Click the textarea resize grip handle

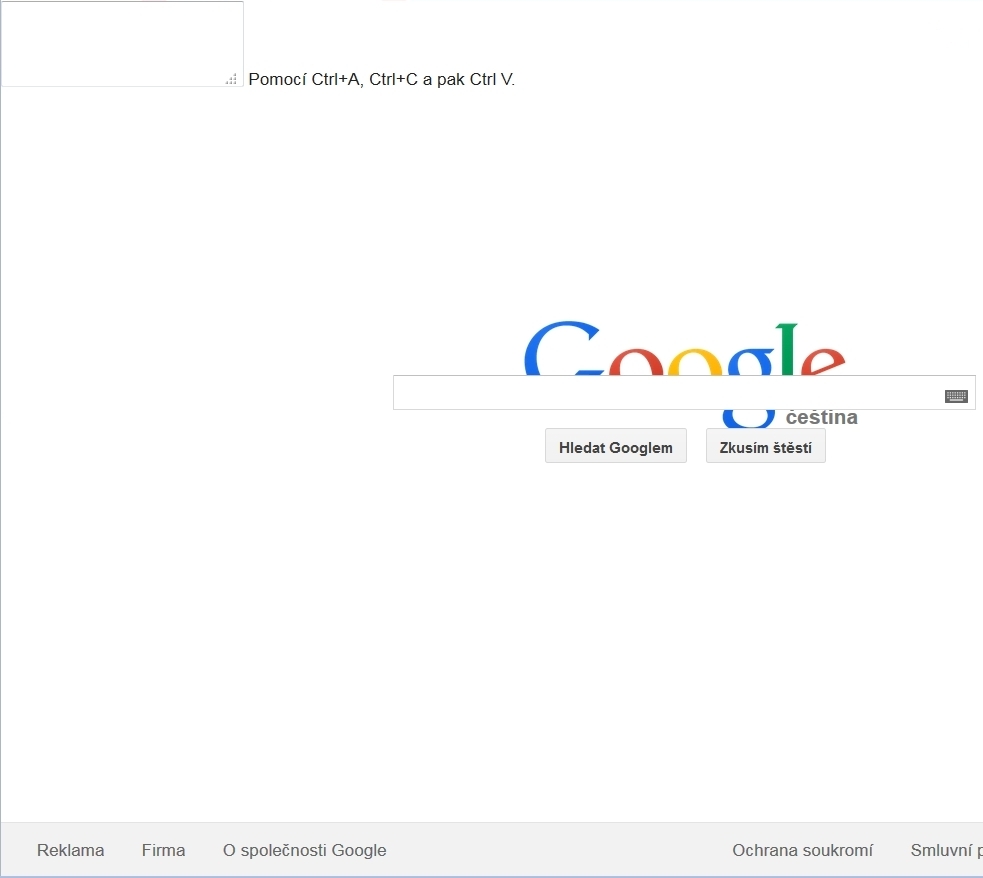(231, 79)
